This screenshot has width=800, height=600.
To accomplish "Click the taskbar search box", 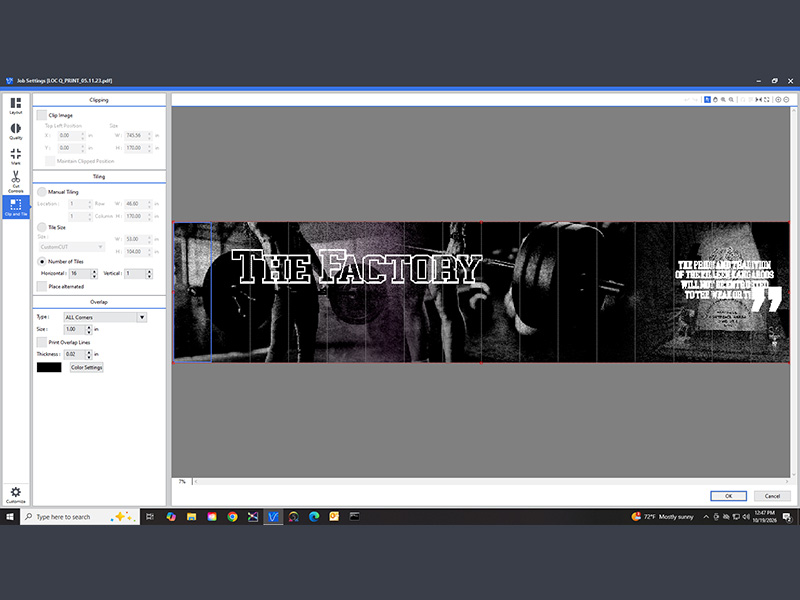I will point(80,517).
